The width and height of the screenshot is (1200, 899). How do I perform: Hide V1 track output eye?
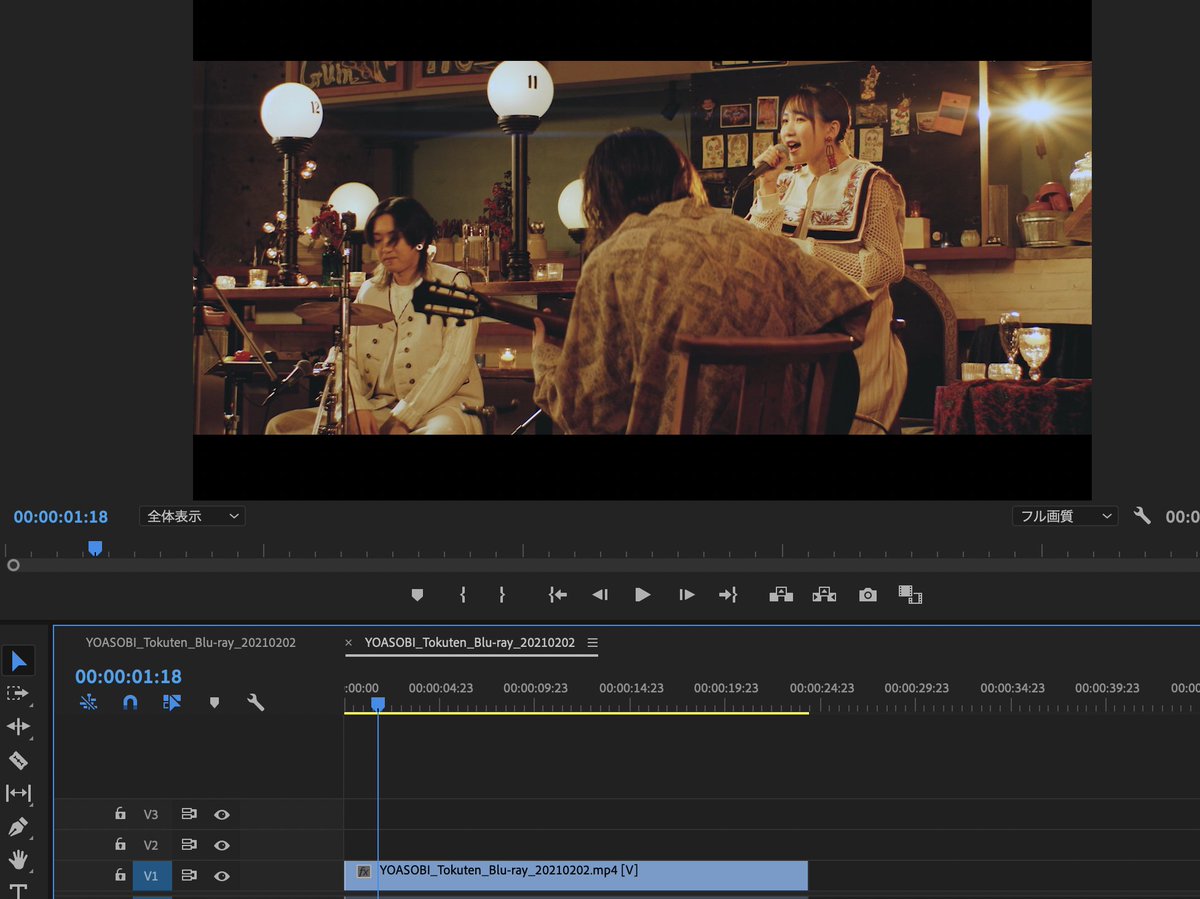click(x=222, y=876)
